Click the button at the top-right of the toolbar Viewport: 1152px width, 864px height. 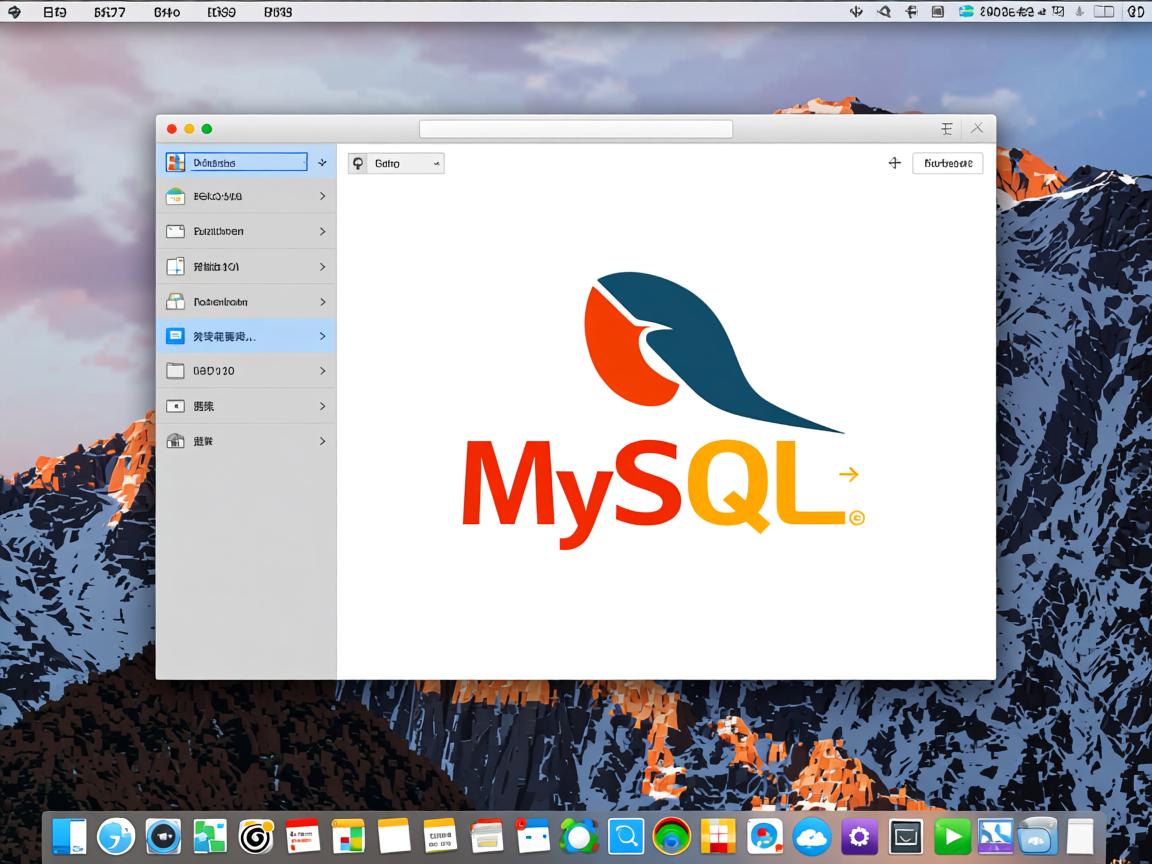tap(947, 162)
